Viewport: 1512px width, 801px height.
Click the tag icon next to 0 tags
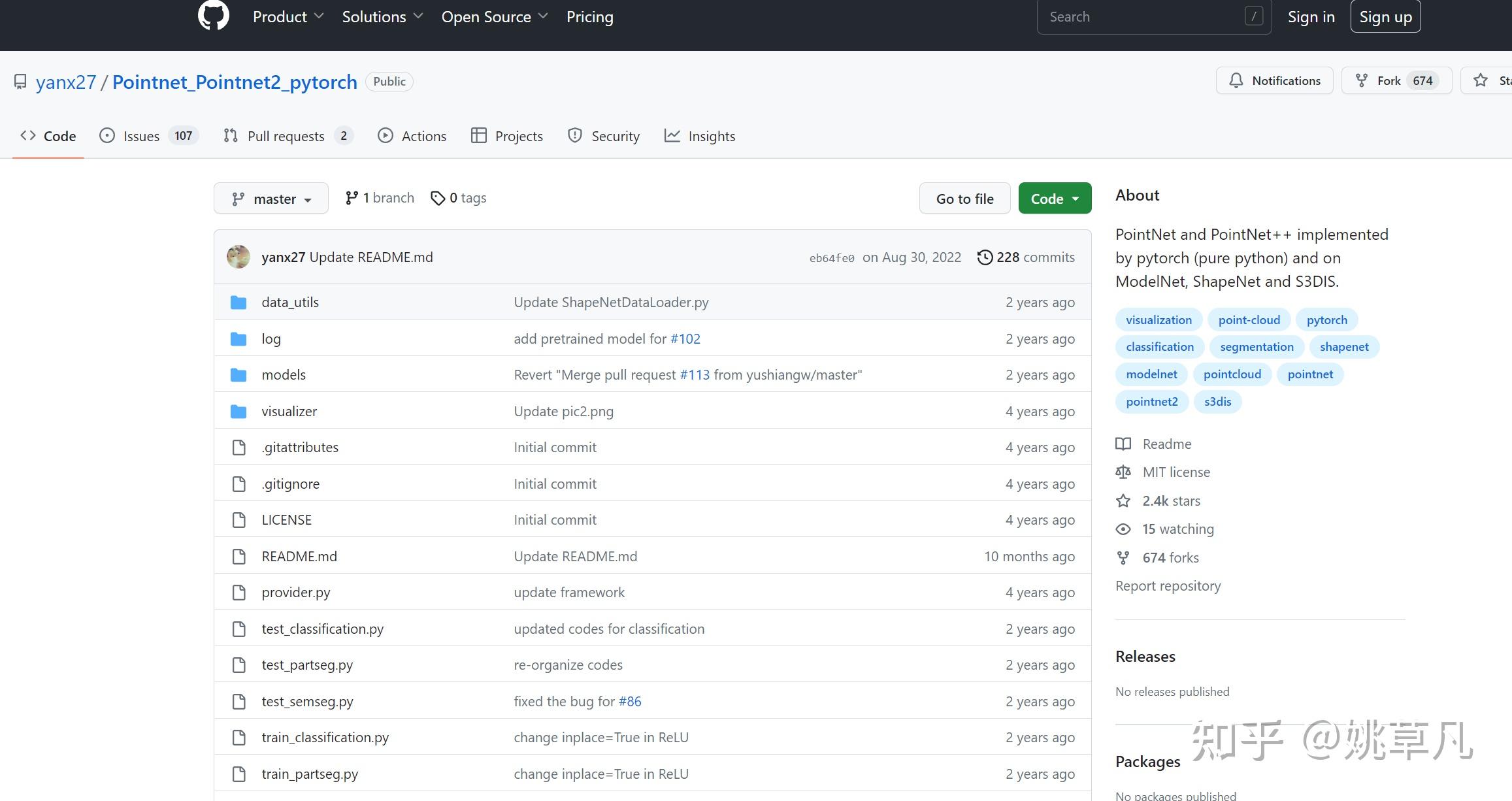[x=438, y=198]
